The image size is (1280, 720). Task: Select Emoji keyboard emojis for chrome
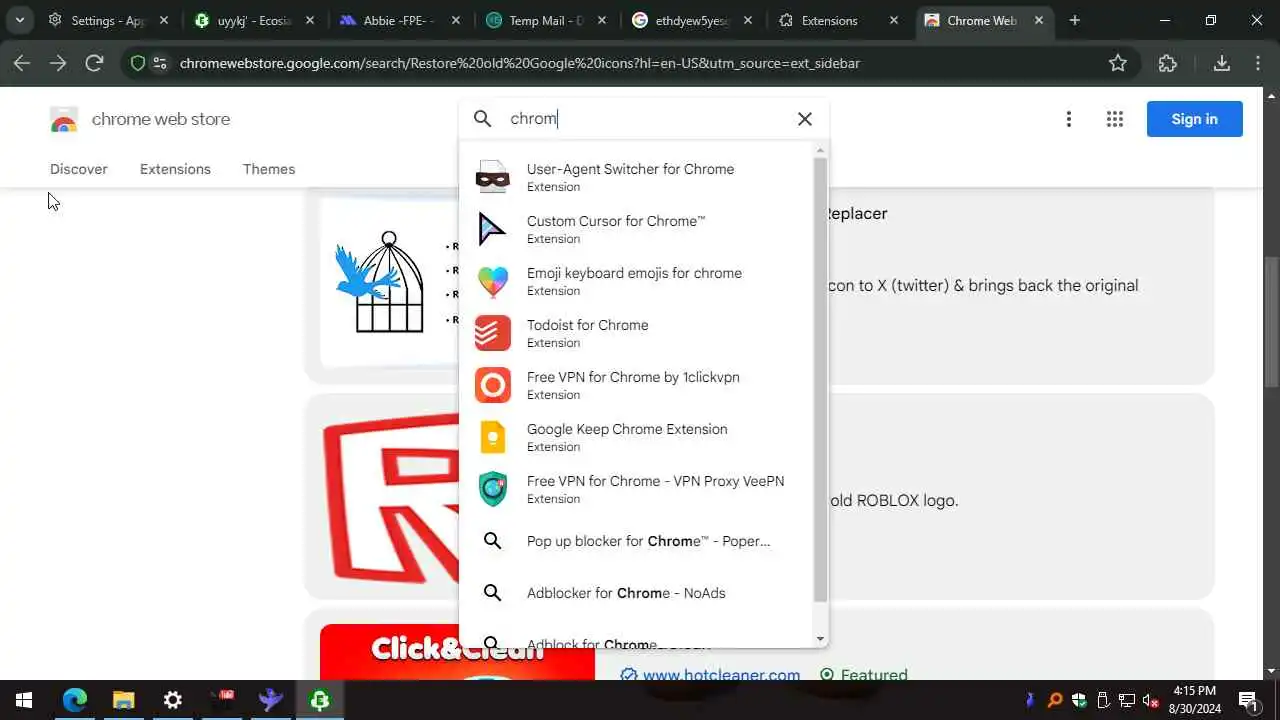pyautogui.click(x=637, y=281)
